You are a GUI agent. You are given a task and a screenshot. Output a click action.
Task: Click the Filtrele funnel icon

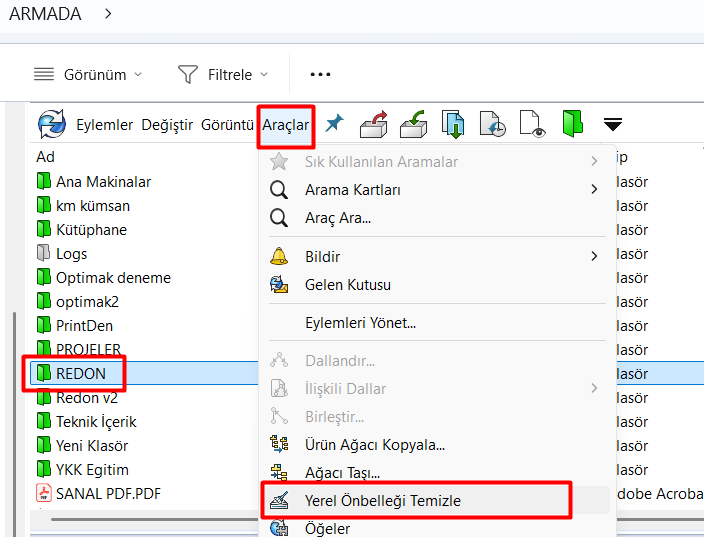click(x=187, y=75)
